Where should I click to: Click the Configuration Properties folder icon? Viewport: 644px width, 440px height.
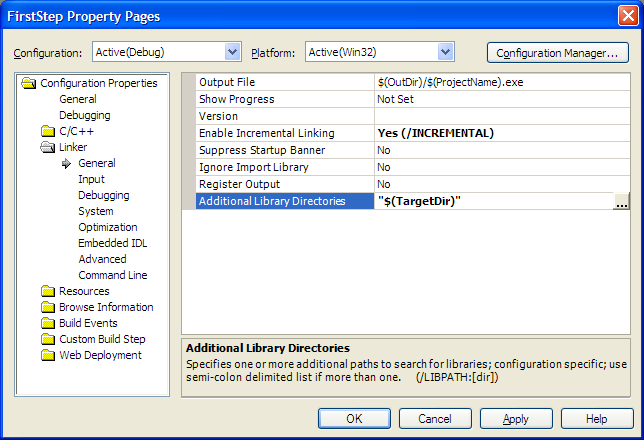point(28,84)
